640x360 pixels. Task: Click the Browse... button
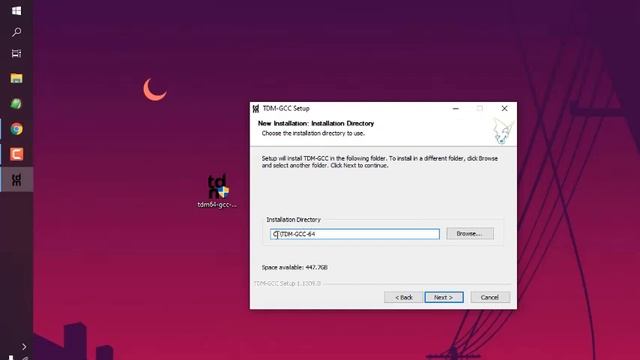(470, 233)
